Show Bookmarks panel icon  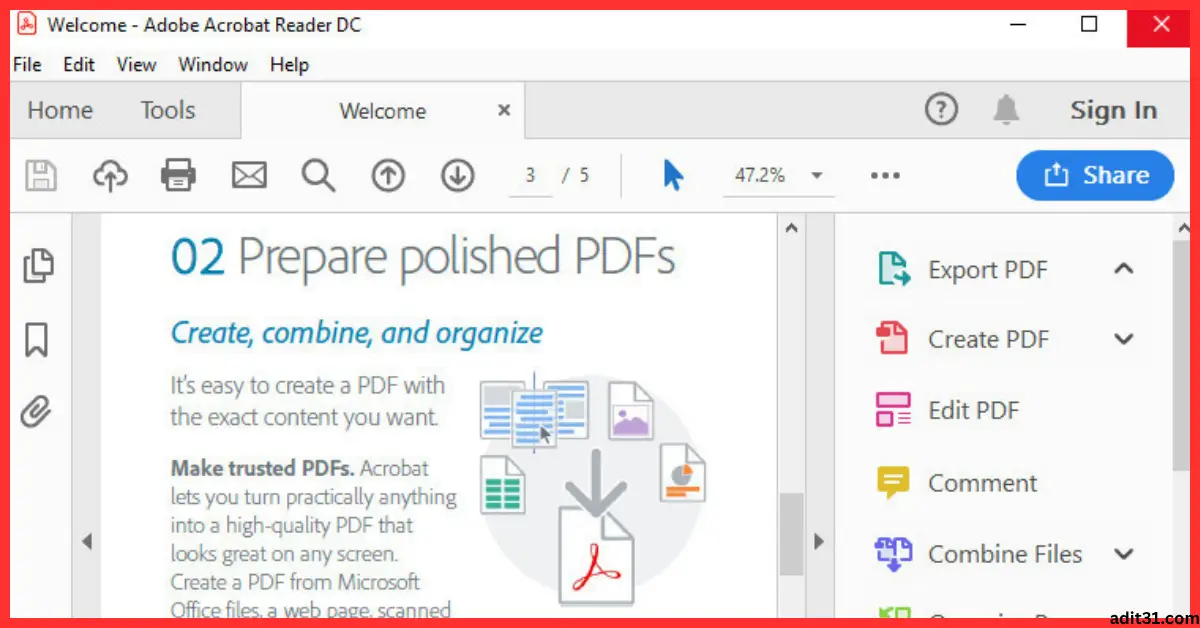[x=36, y=340]
